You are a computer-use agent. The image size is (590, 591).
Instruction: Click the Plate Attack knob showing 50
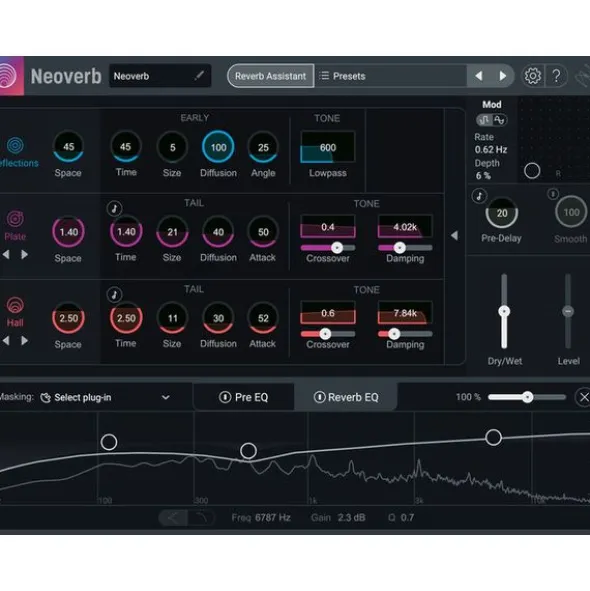point(263,232)
